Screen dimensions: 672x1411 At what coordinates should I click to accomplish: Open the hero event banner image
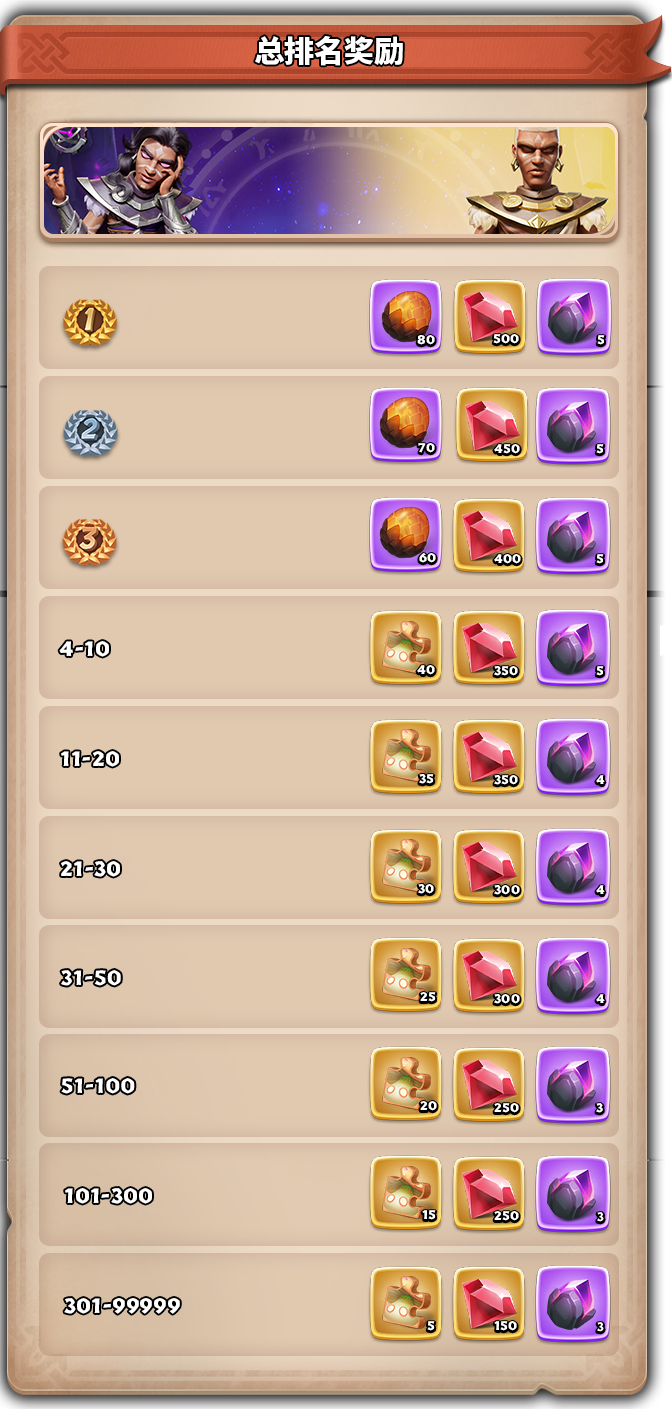click(x=329, y=181)
